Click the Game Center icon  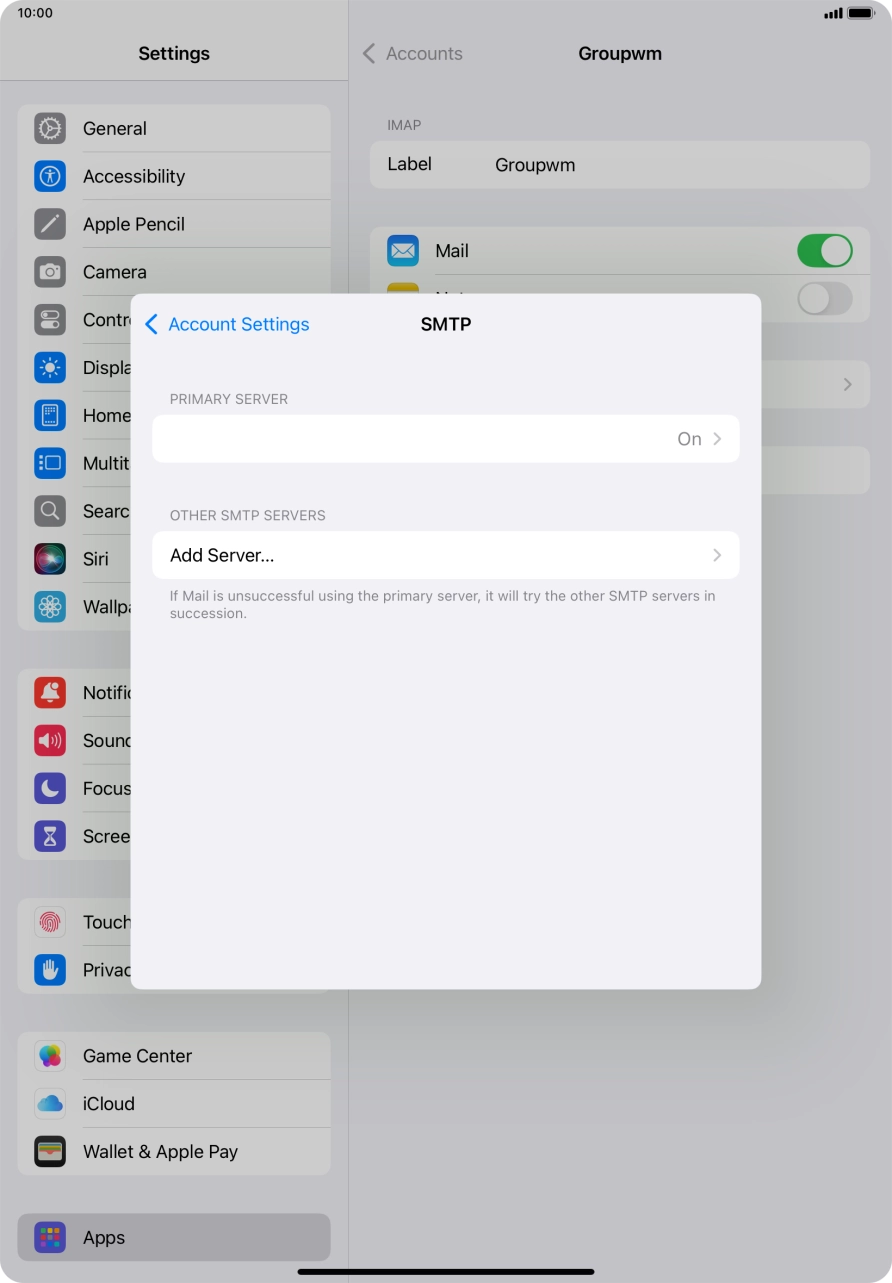point(49,1055)
